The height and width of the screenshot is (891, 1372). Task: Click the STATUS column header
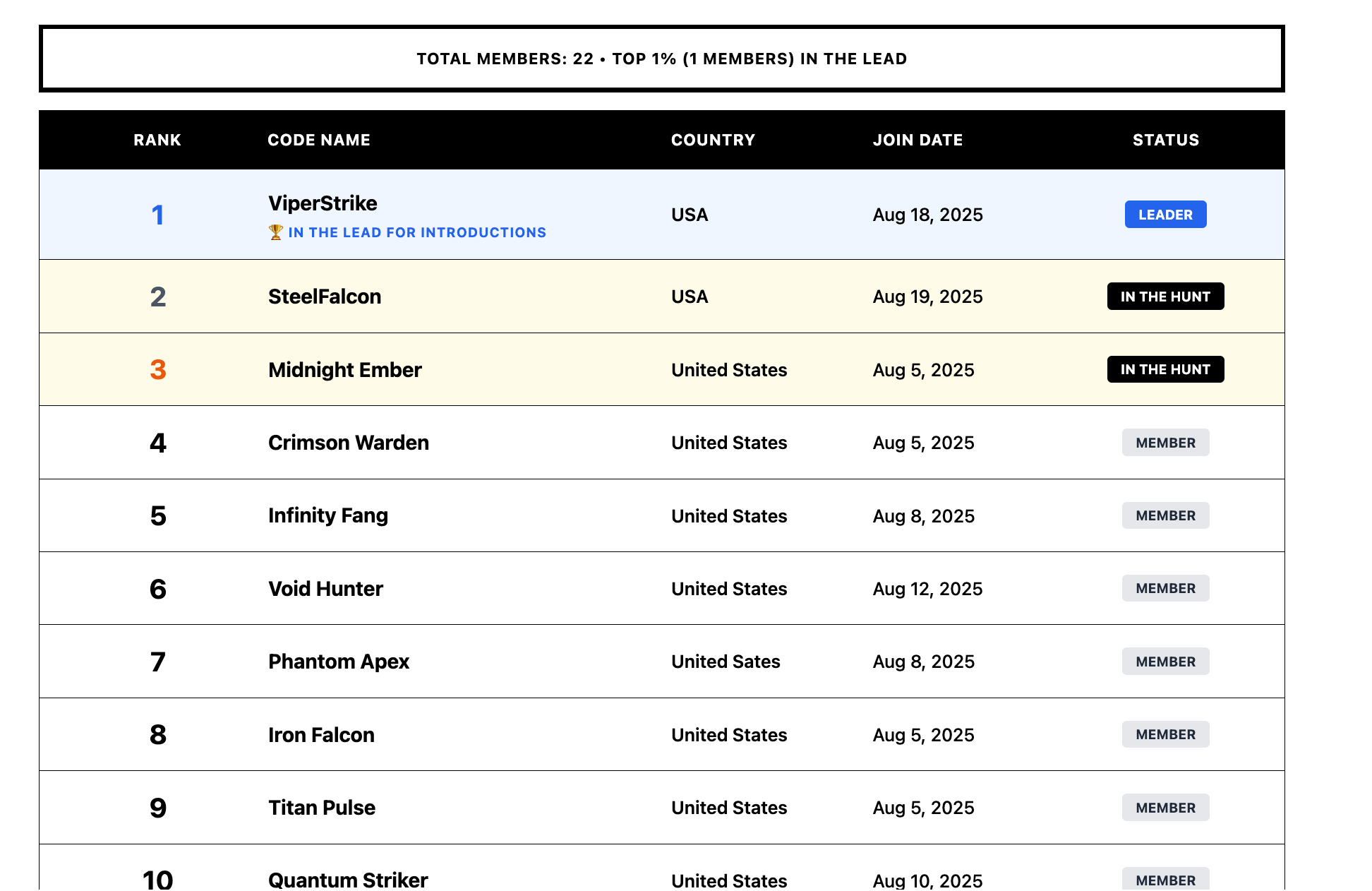coord(1165,140)
